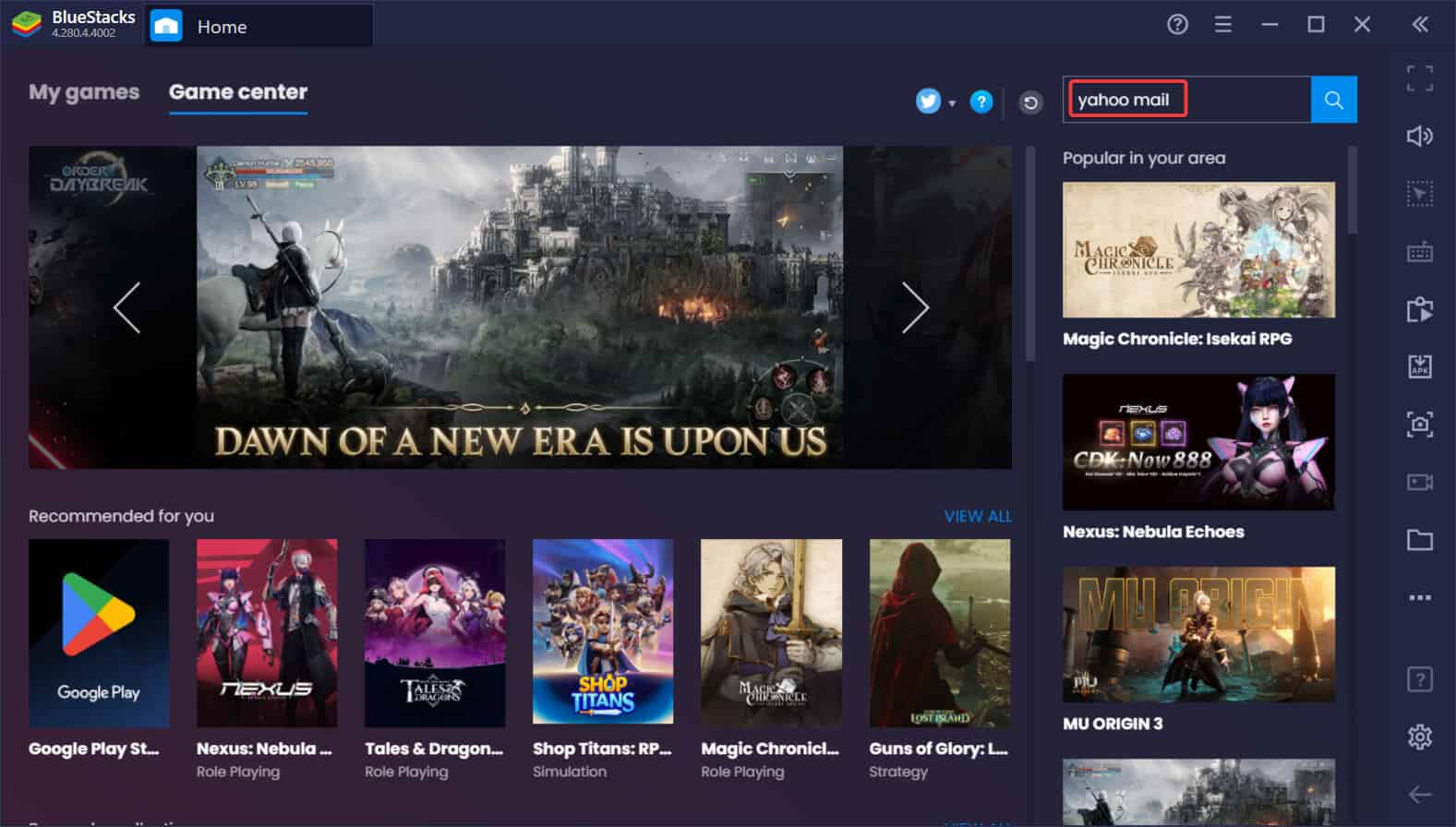
Task: Click the blue help question mark icon
Action: pyautogui.click(x=981, y=102)
